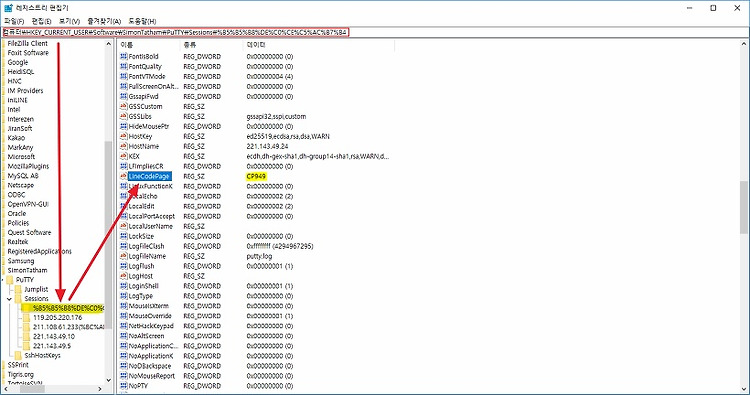
Task: Click the NoPTY DWORD icon
Action: tap(123, 385)
